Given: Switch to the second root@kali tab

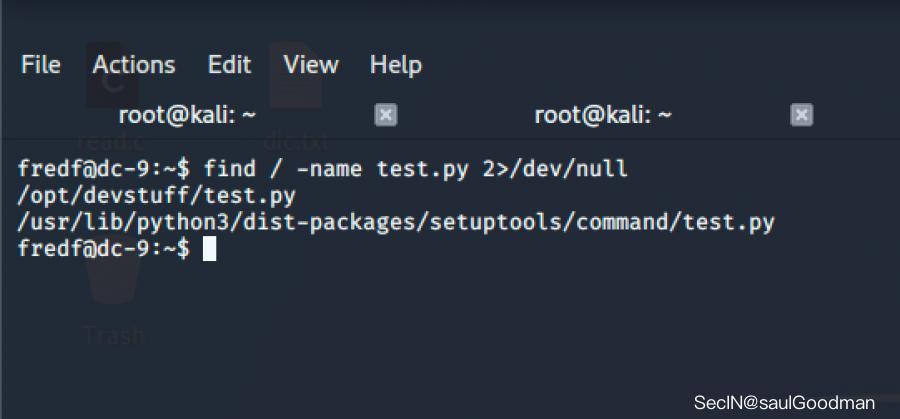Looking at the screenshot, I should [603, 116].
